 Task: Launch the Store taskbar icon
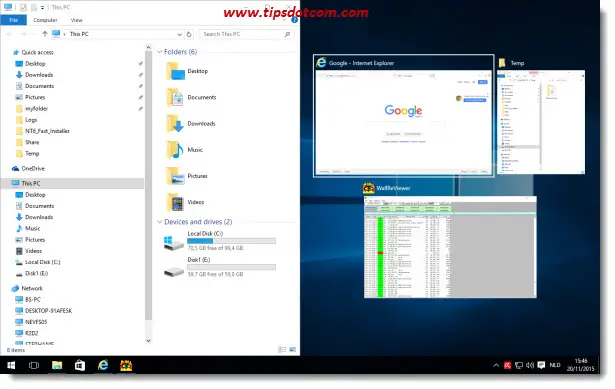(x=80, y=365)
